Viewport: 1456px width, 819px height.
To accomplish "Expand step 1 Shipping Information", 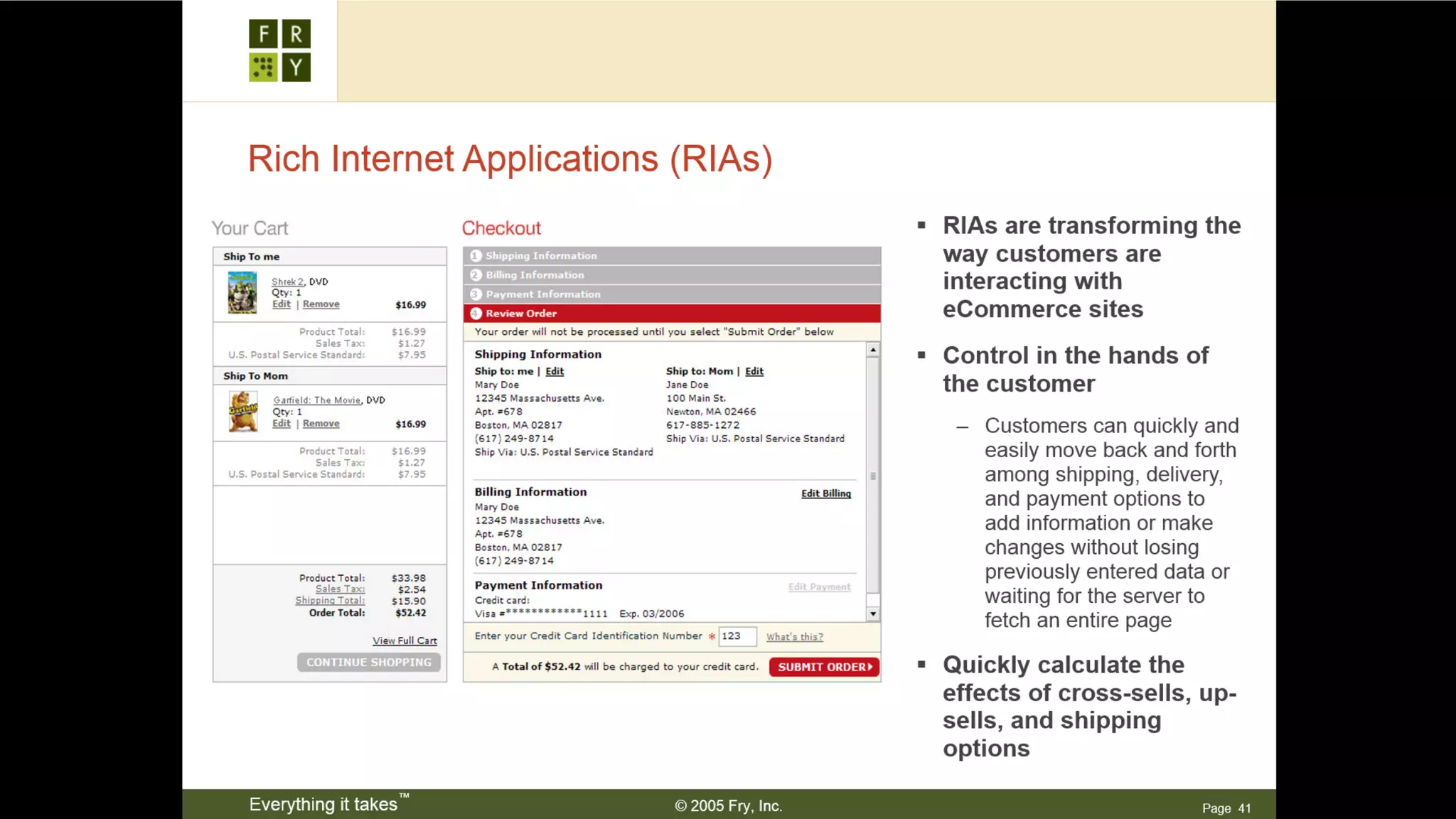I will (x=540, y=256).
